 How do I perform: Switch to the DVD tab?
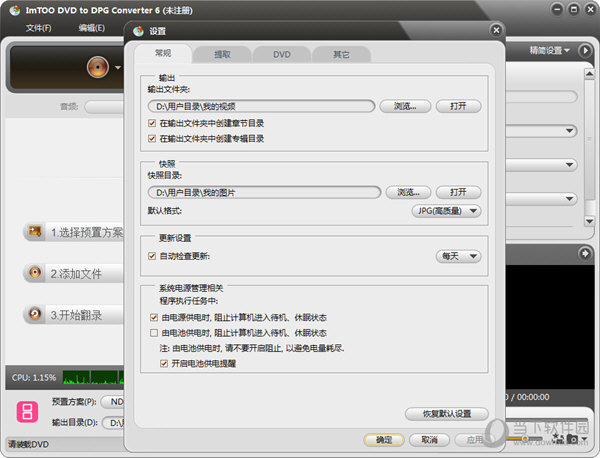[x=282, y=54]
